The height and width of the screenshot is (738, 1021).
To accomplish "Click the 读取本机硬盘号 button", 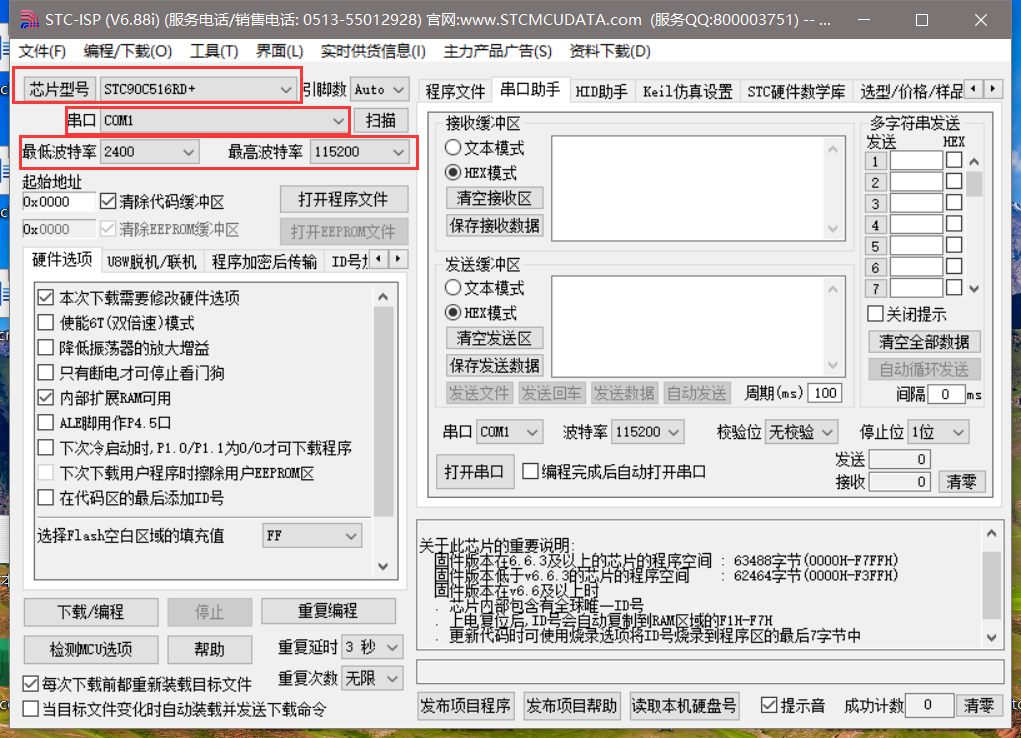I will click(684, 705).
